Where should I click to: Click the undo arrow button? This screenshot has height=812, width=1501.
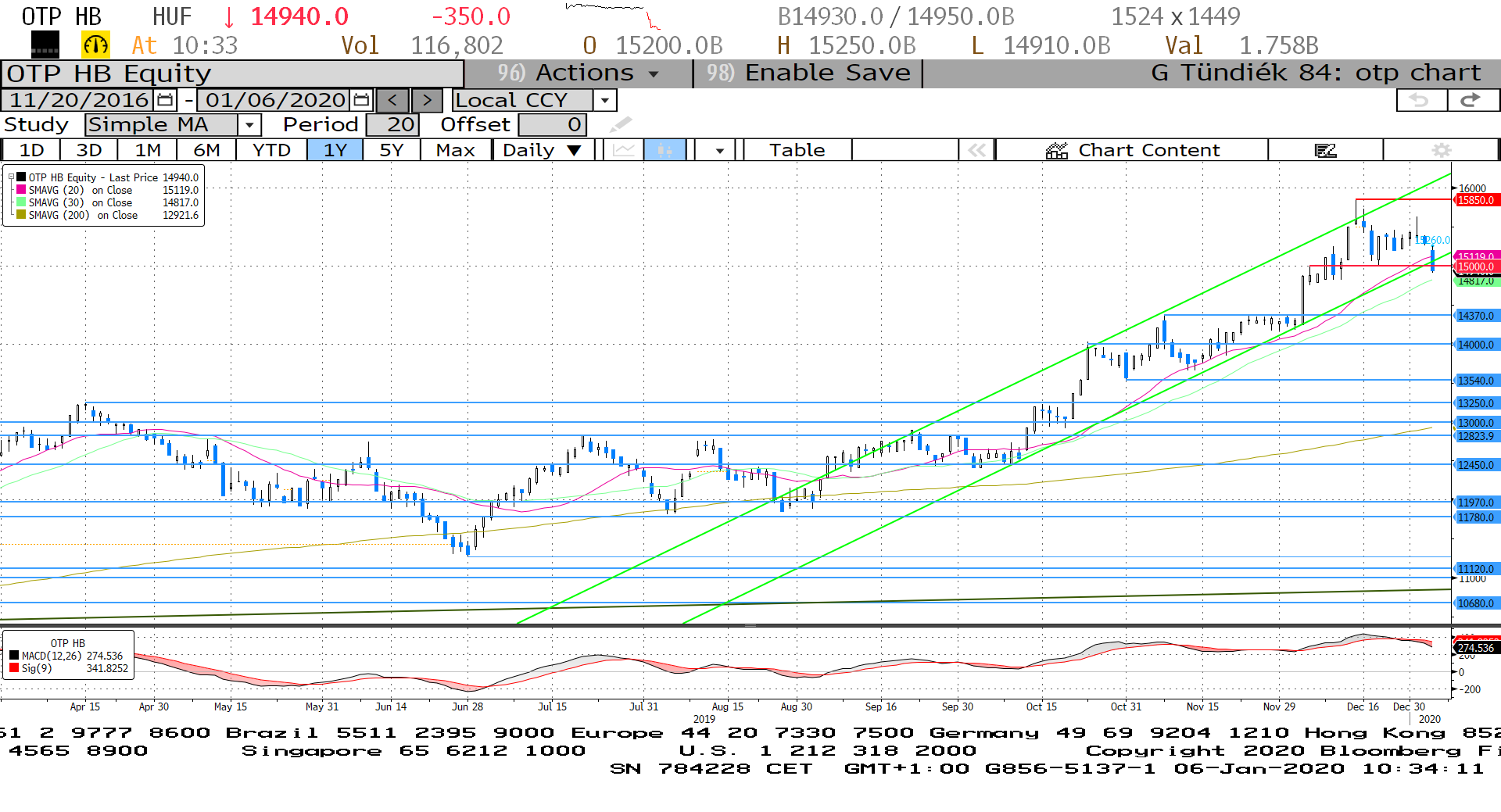tap(1420, 100)
